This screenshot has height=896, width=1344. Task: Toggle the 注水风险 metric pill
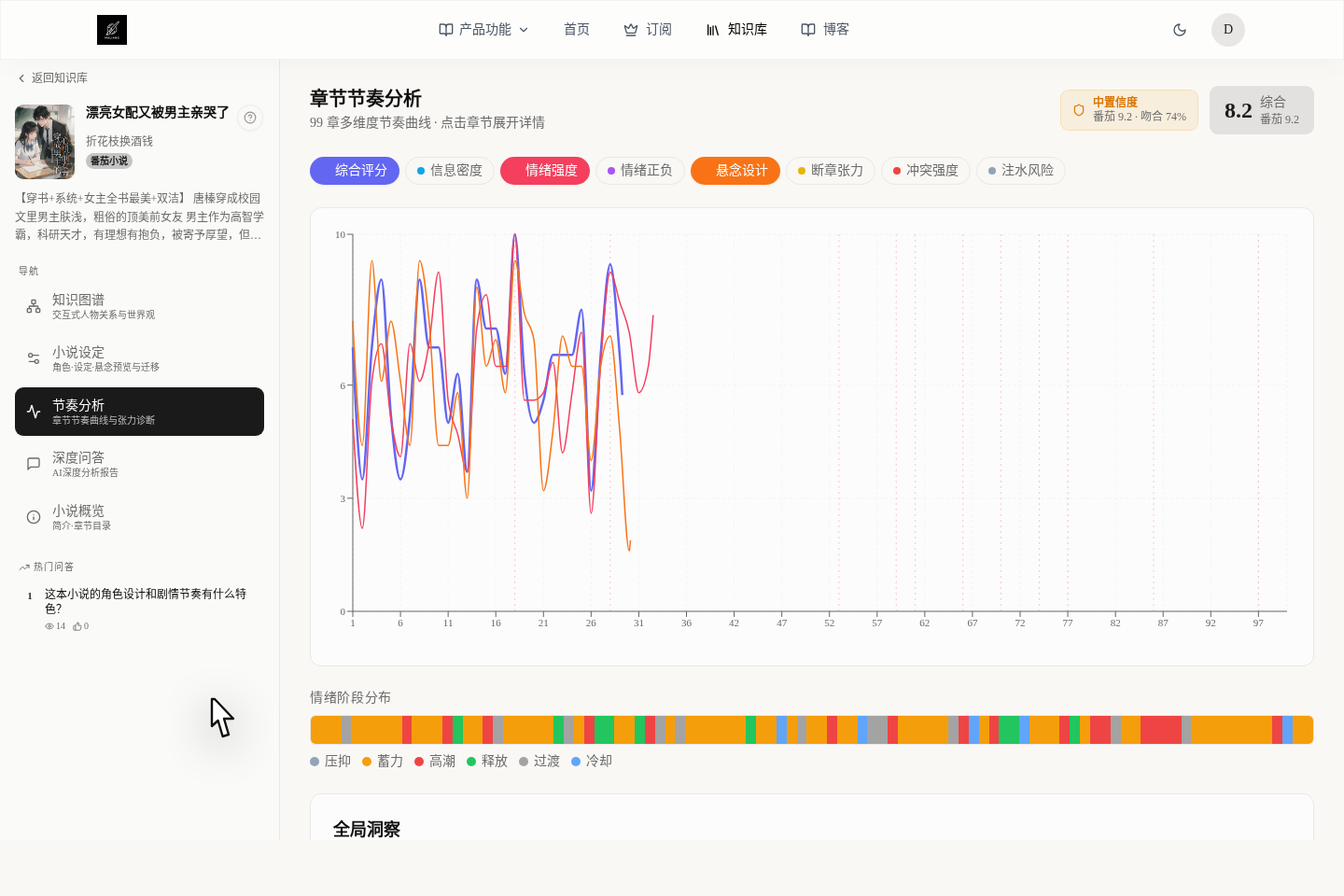pyautogui.click(x=1020, y=171)
